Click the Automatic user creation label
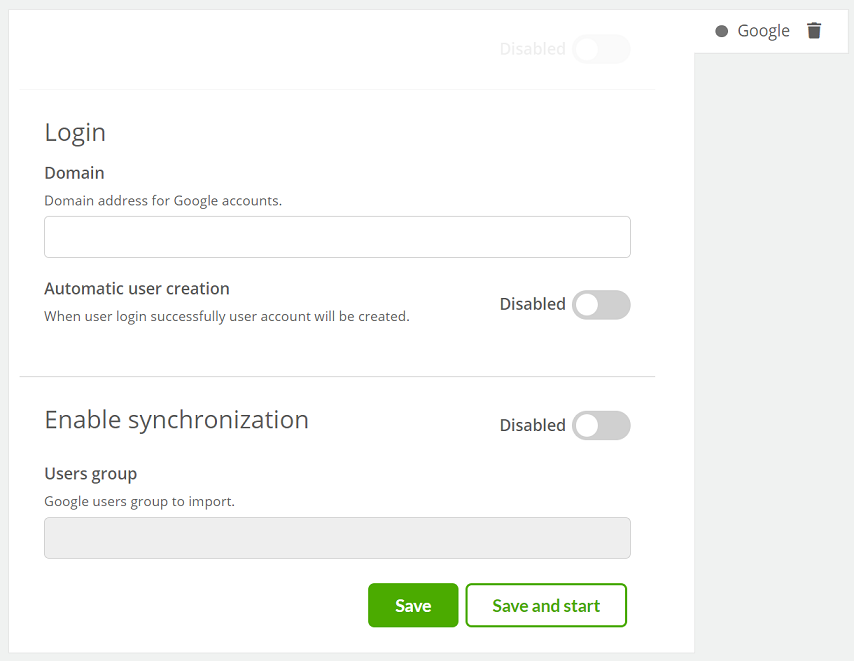Screen dimensions: 854x661 coord(137,289)
